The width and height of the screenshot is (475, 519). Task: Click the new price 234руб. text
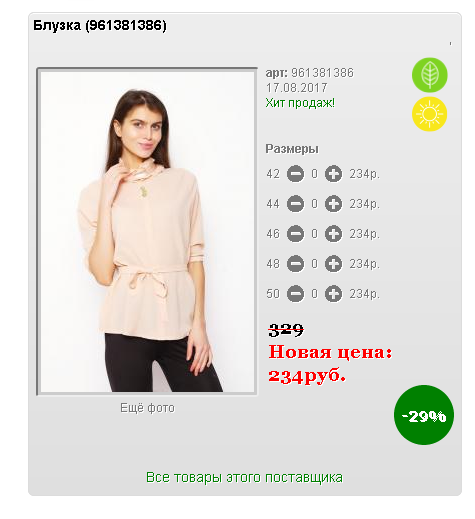point(307,376)
